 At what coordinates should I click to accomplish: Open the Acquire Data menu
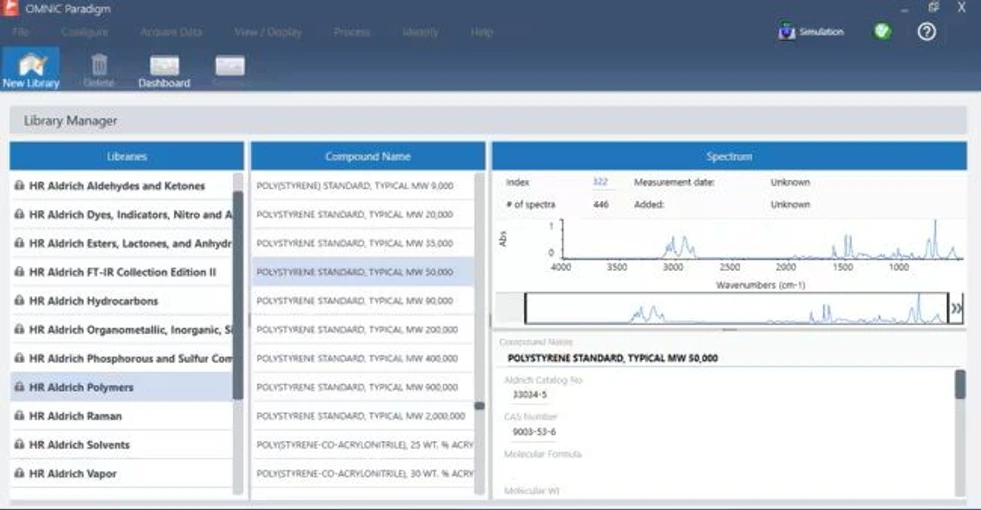[x=171, y=32]
